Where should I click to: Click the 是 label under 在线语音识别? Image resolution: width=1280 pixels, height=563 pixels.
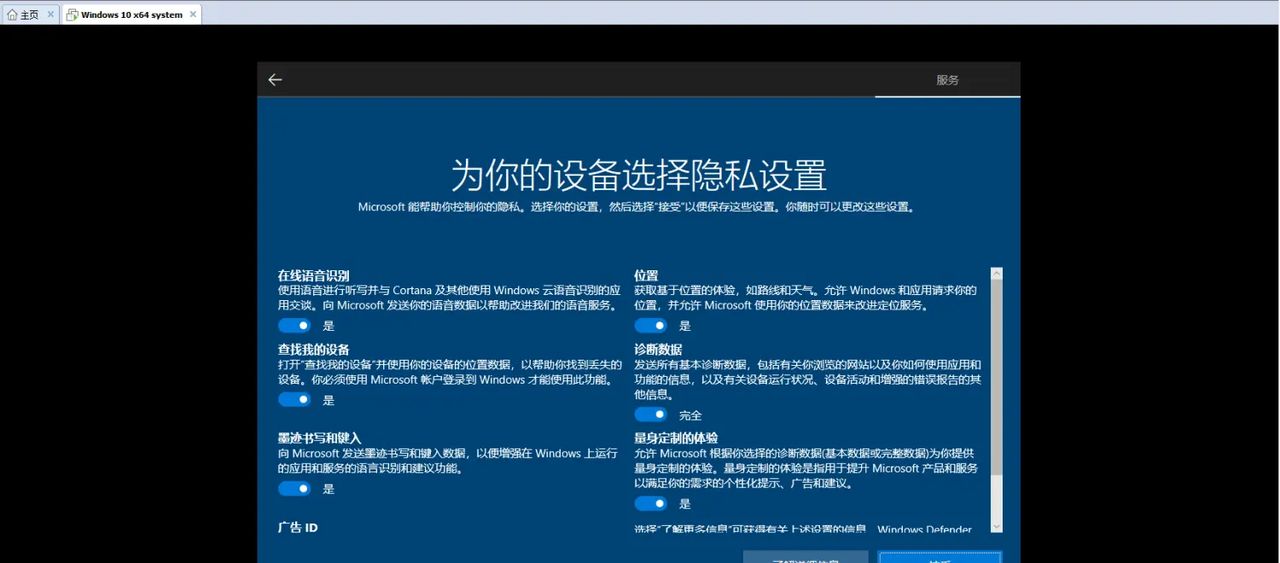click(328, 326)
